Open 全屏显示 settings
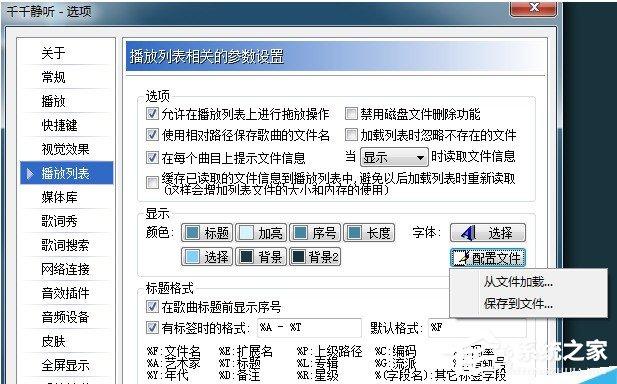617x384 pixels. pyautogui.click(x=65, y=365)
